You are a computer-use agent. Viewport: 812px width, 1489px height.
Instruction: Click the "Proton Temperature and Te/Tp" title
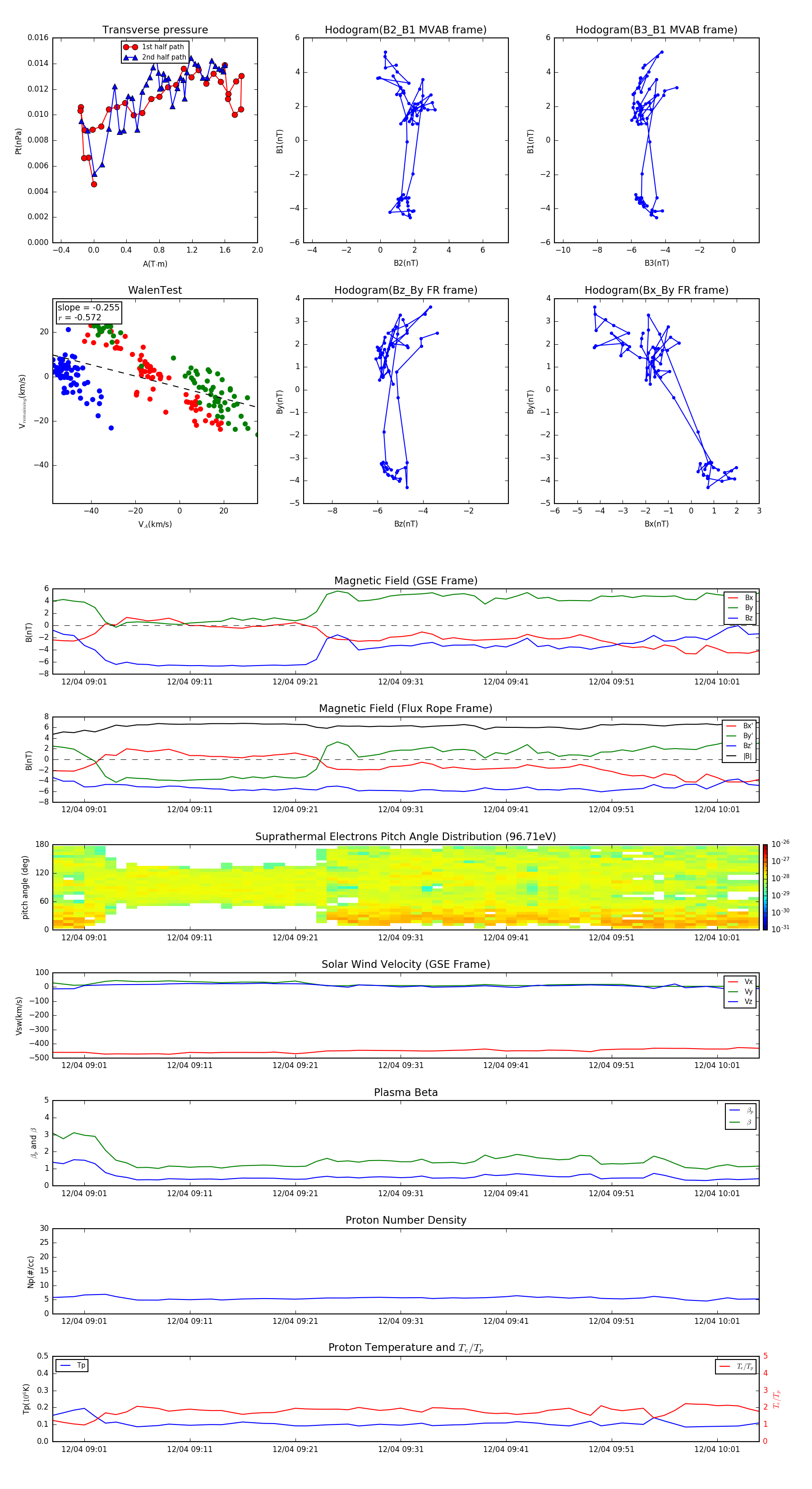pyautogui.click(x=406, y=1348)
